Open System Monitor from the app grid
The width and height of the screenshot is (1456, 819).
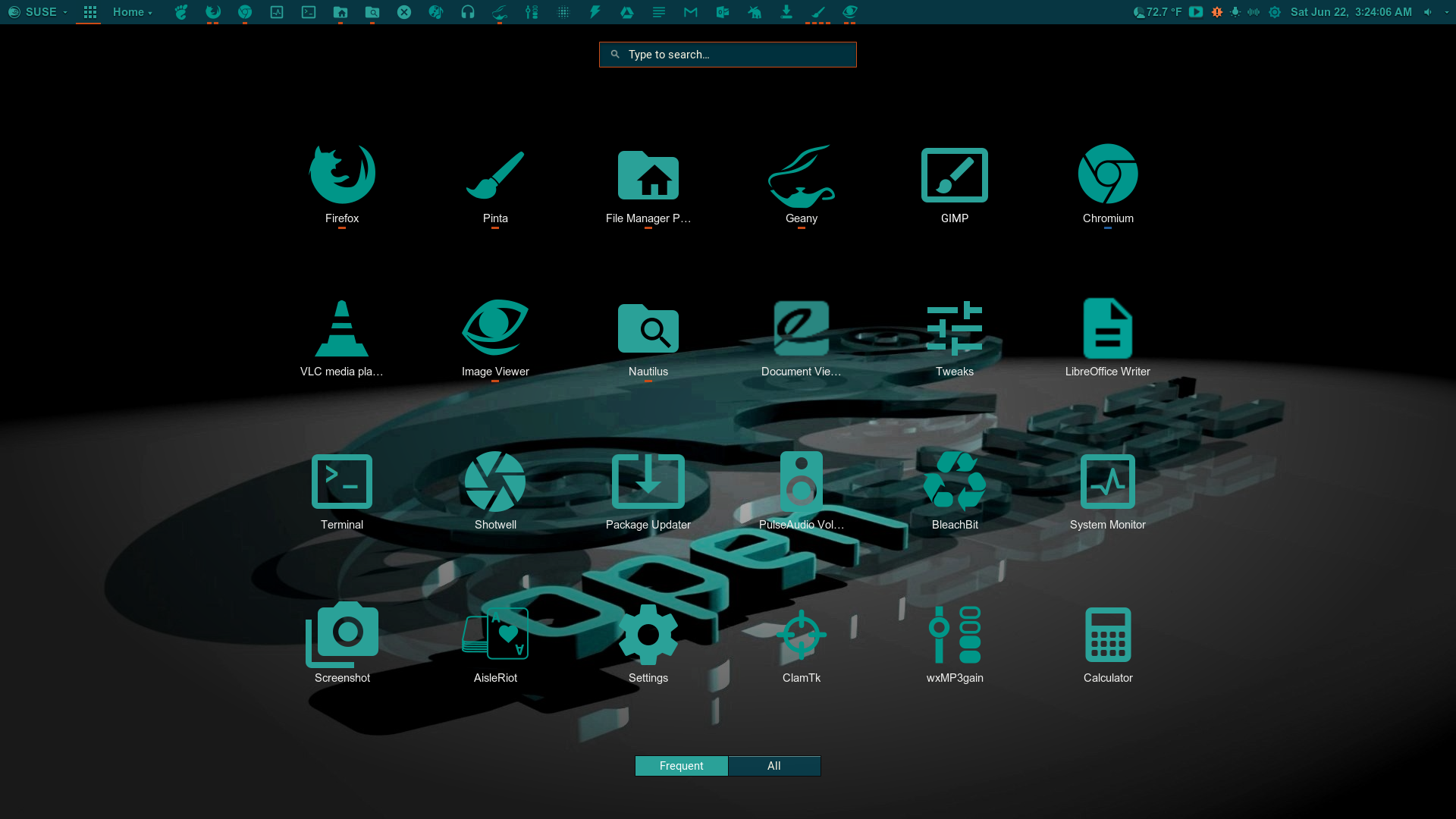[x=1108, y=491]
